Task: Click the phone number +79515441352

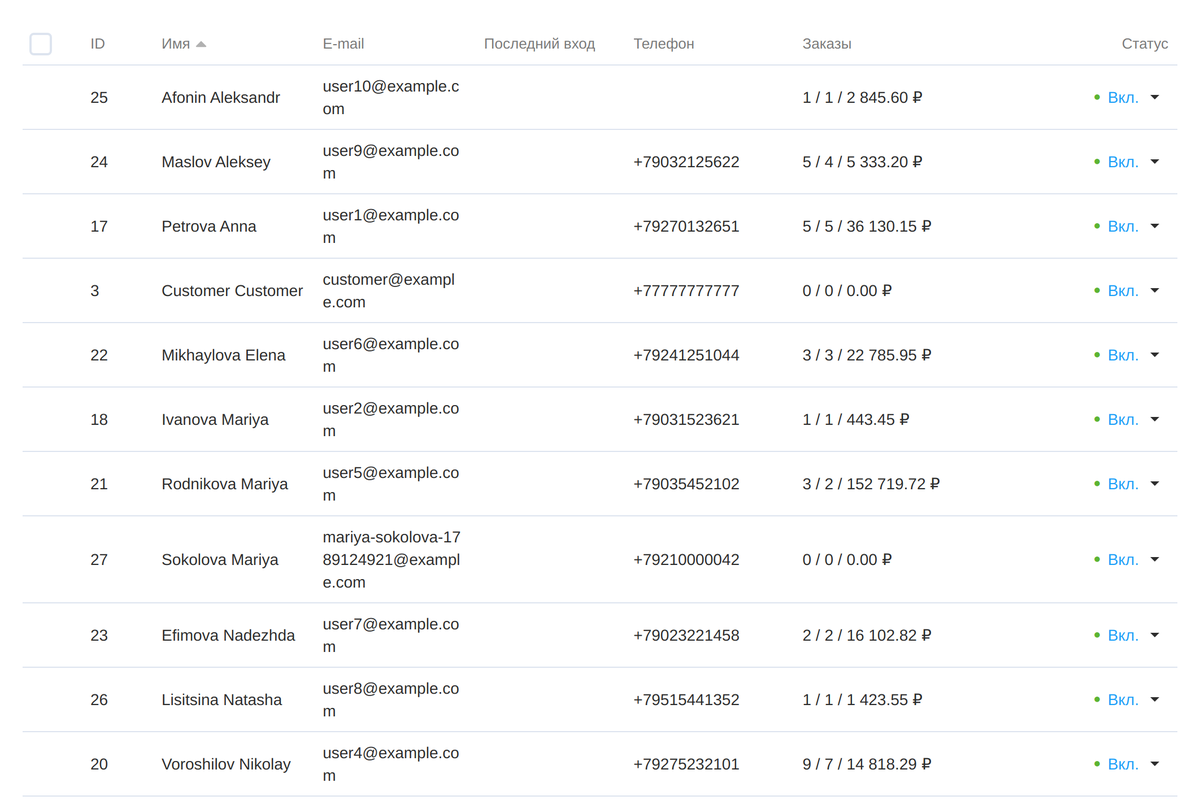Action: coord(686,700)
